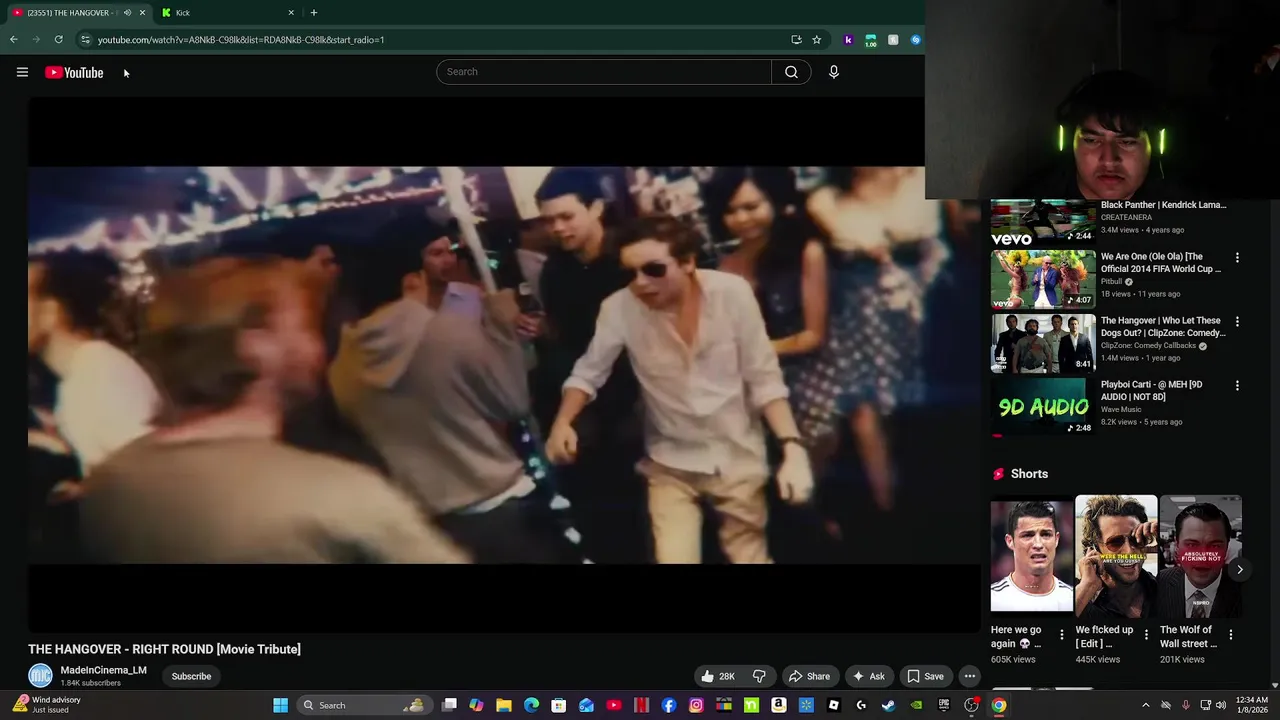The height and width of the screenshot is (720, 1280).
Task: Go to YouTube home via the logo
Action: (x=74, y=72)
